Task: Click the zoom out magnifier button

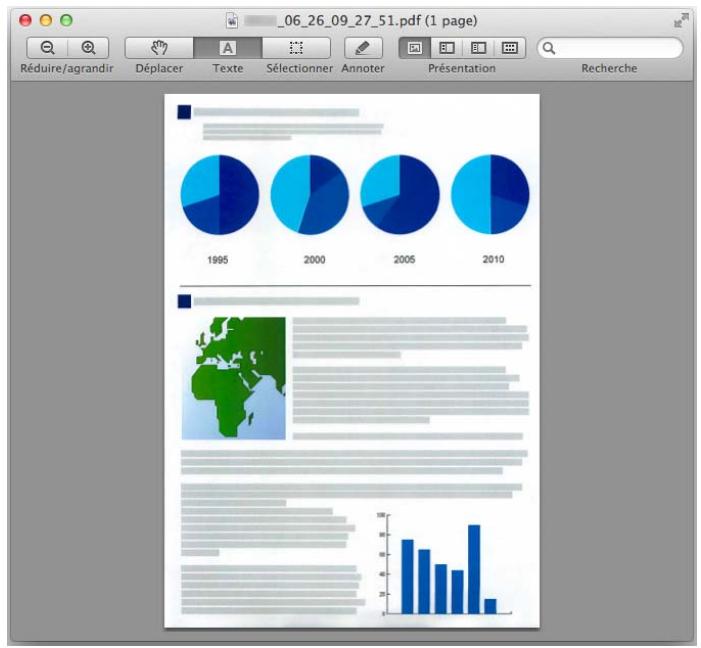Action: pyautogui.click(x=47, y=47)
